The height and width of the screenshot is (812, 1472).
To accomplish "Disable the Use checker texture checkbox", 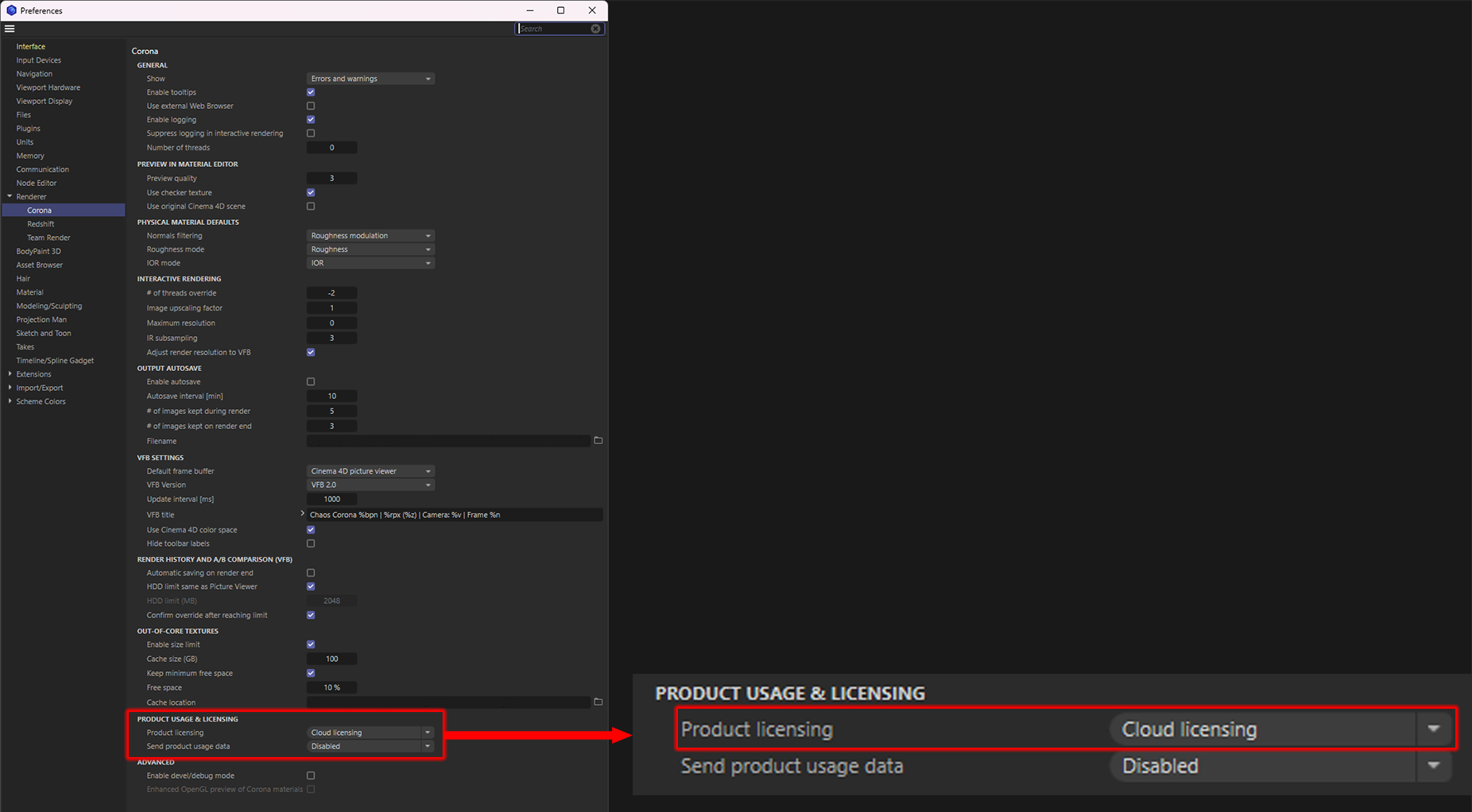I will coord(311,192).
